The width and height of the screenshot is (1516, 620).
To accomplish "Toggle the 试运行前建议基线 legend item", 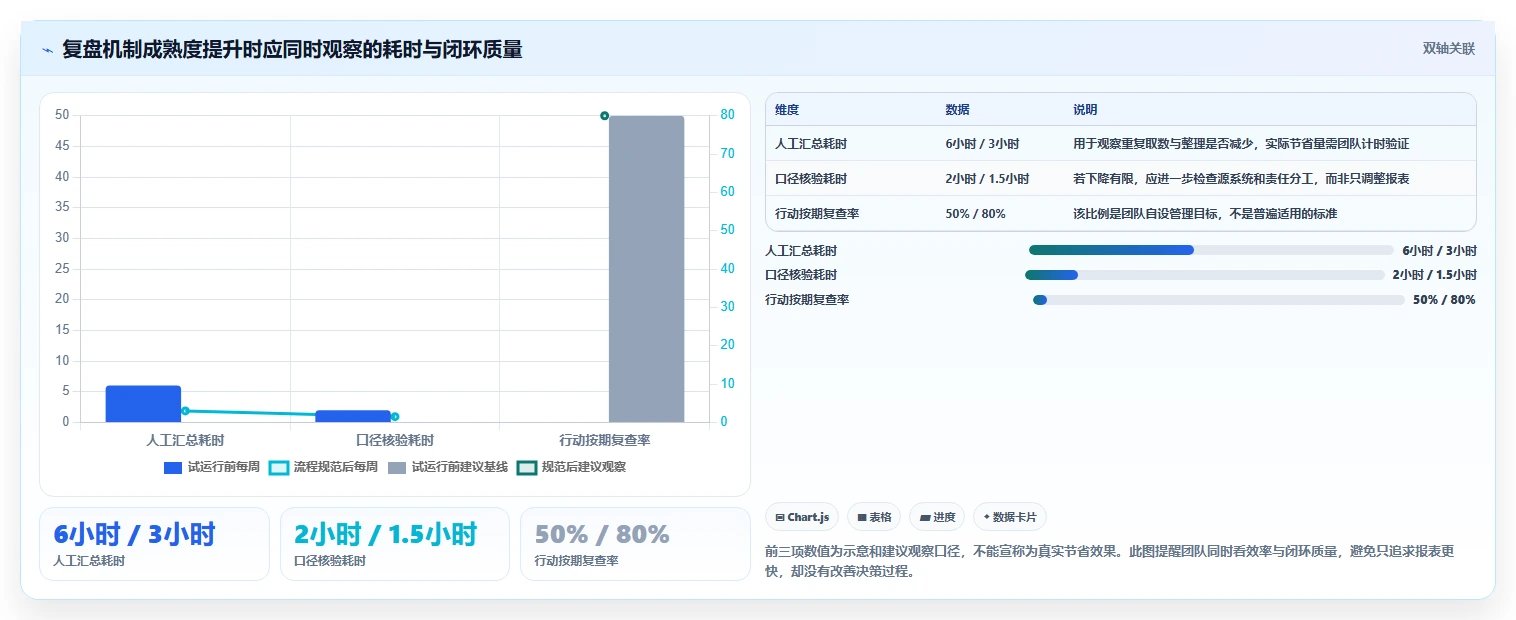I will (448, 467).
